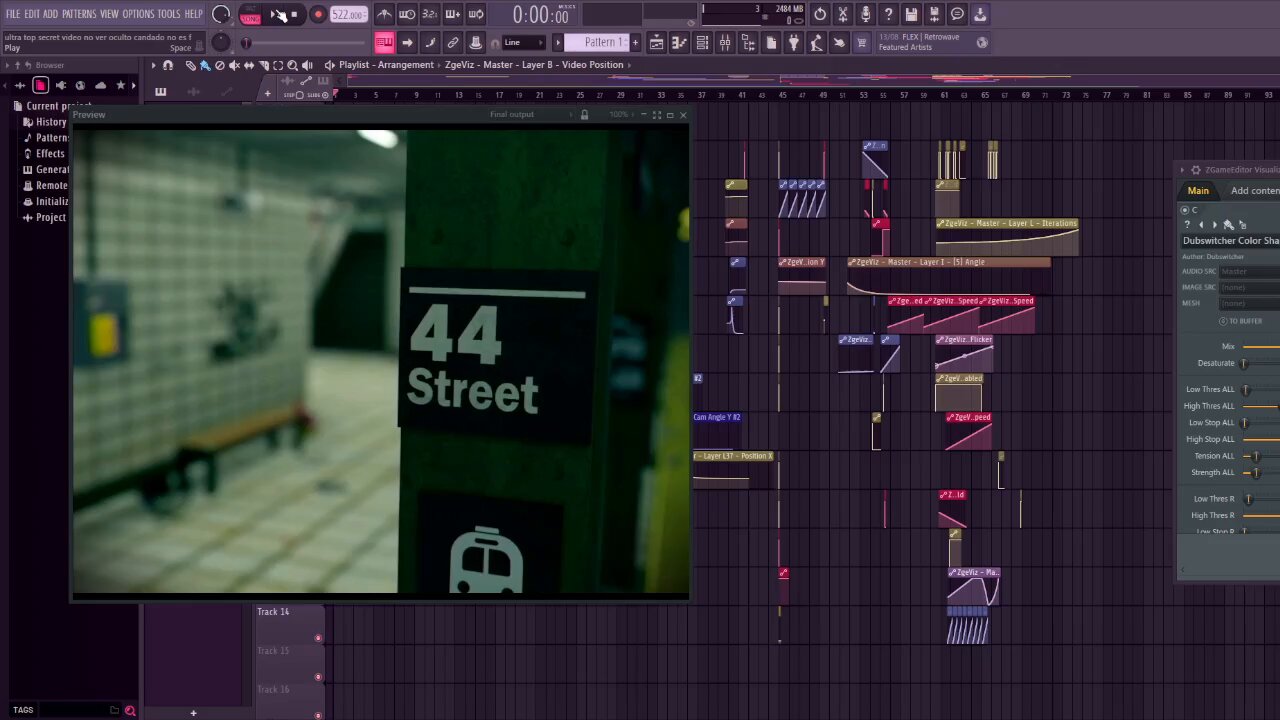The width and height of the screenshot is (1280, 720).
Task: Add a new pattern with plus button
Action: click(635, 42)
